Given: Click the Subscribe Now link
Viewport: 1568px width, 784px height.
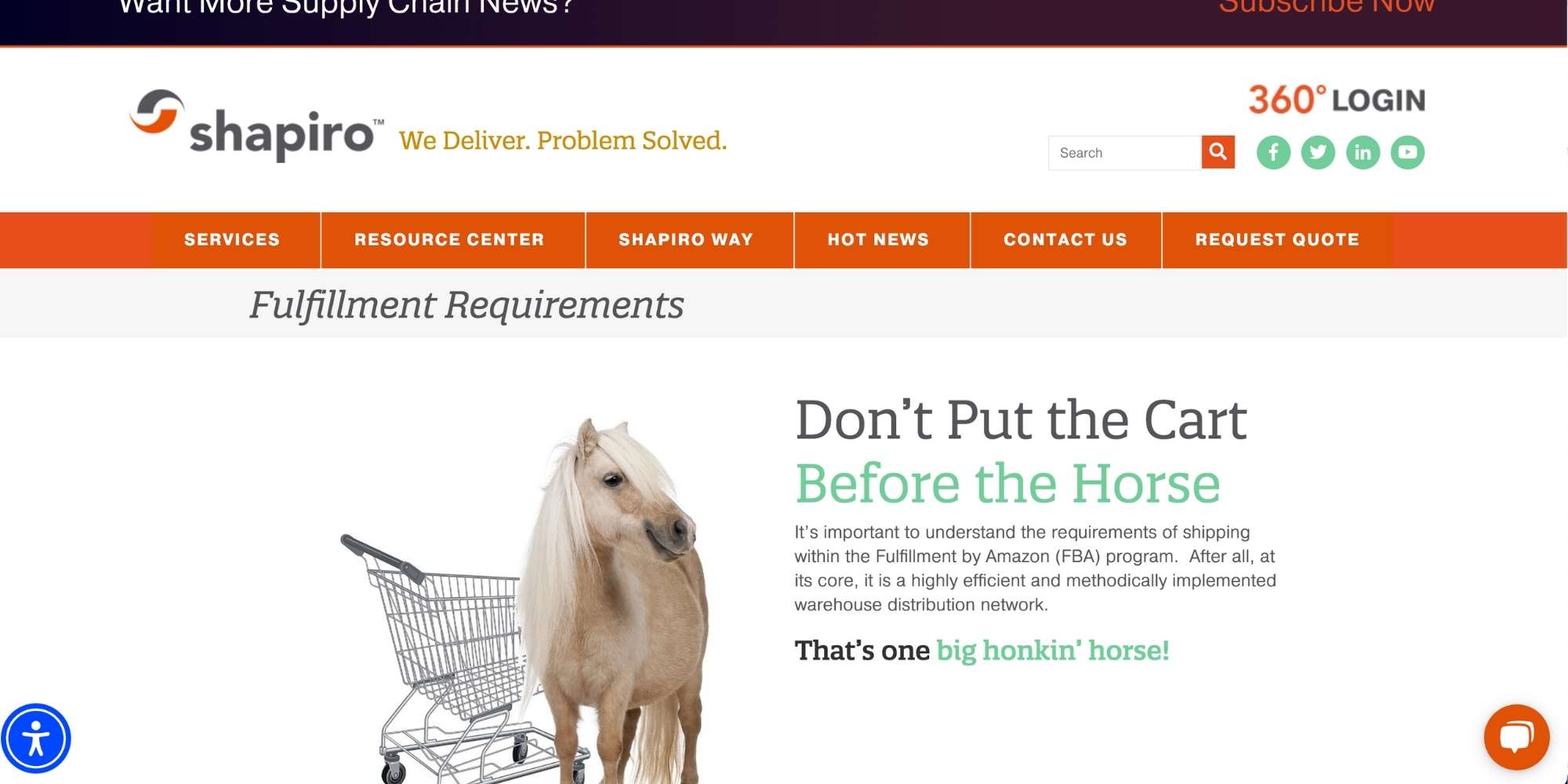Looking at the screenshot, I should tap(1327, 6).
